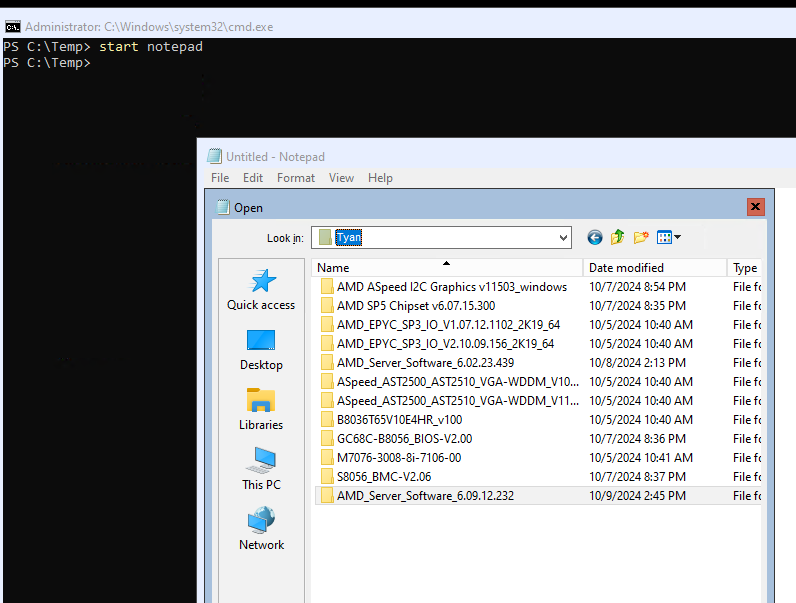796x603 pixels.
Task: Select AMD SP5 Chipset v6.07.15.300 folder
Action: tap(416, 306)
